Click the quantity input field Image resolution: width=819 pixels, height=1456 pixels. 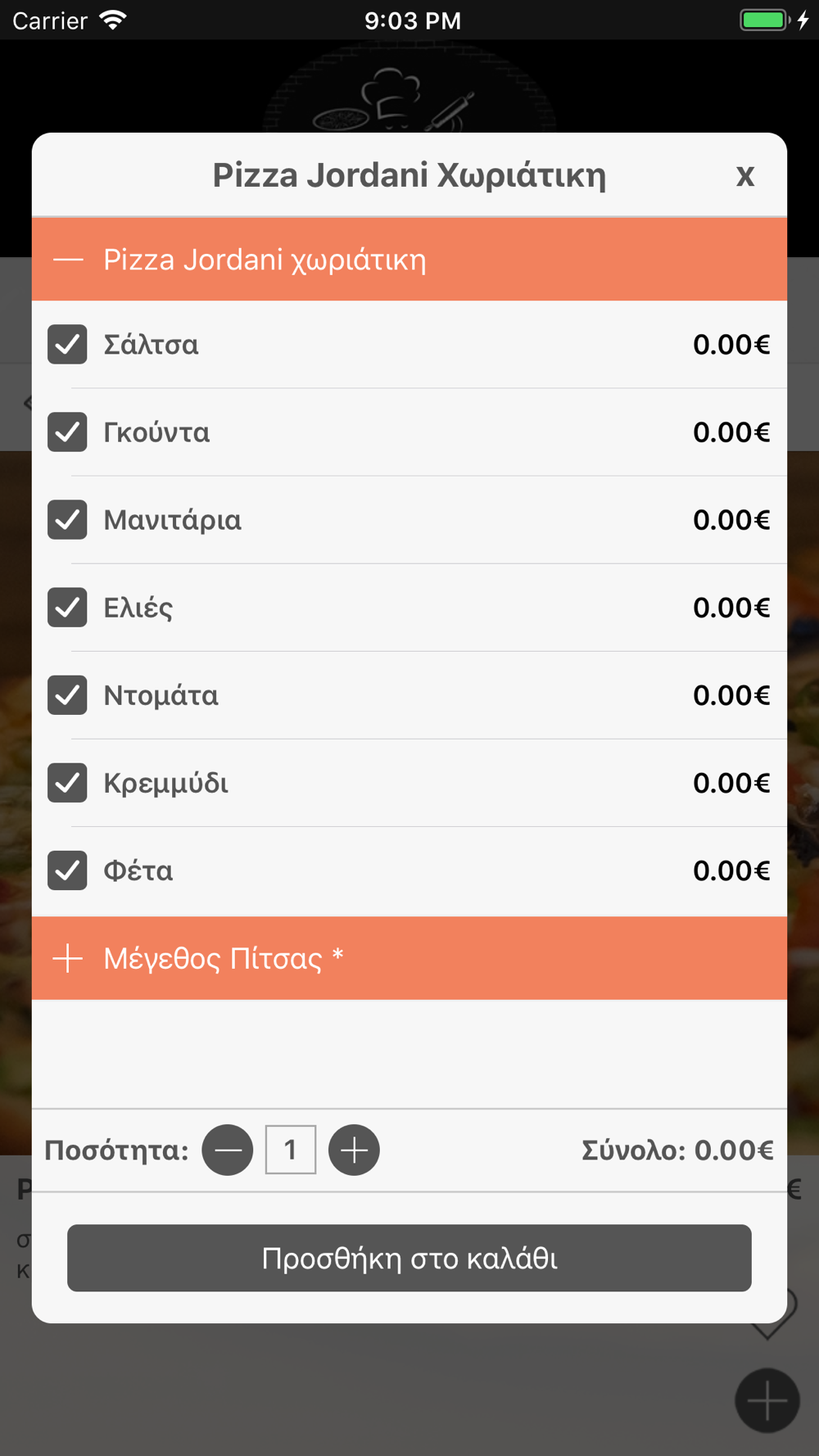click(291, 1150)
